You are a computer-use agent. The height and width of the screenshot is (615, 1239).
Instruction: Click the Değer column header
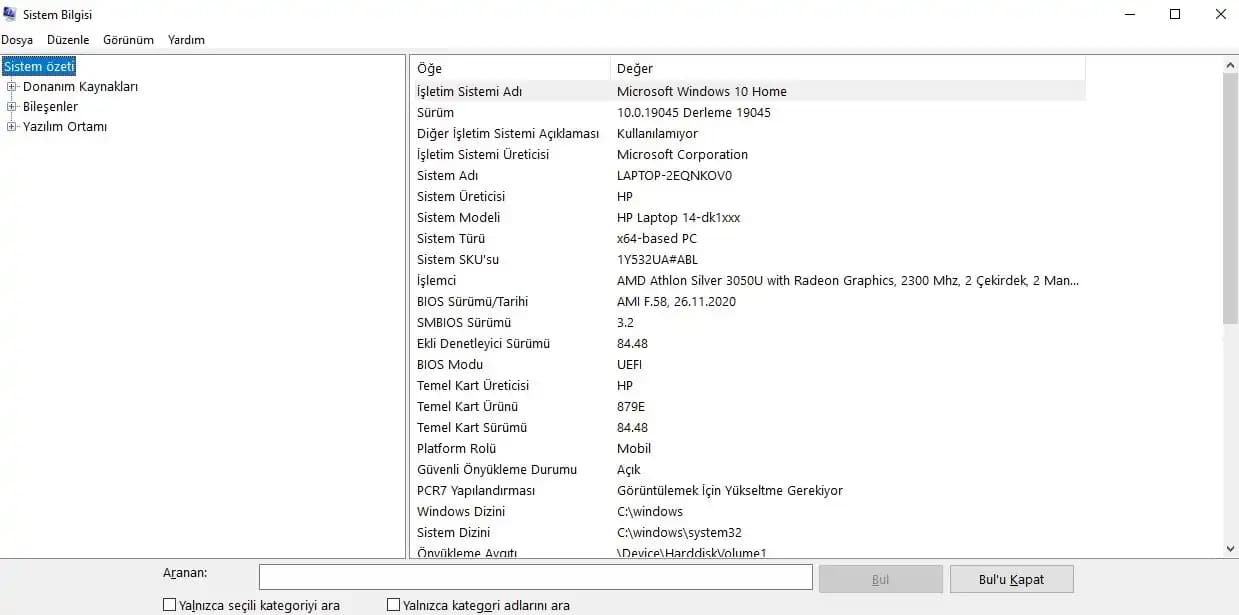click(x=845, y=69)
